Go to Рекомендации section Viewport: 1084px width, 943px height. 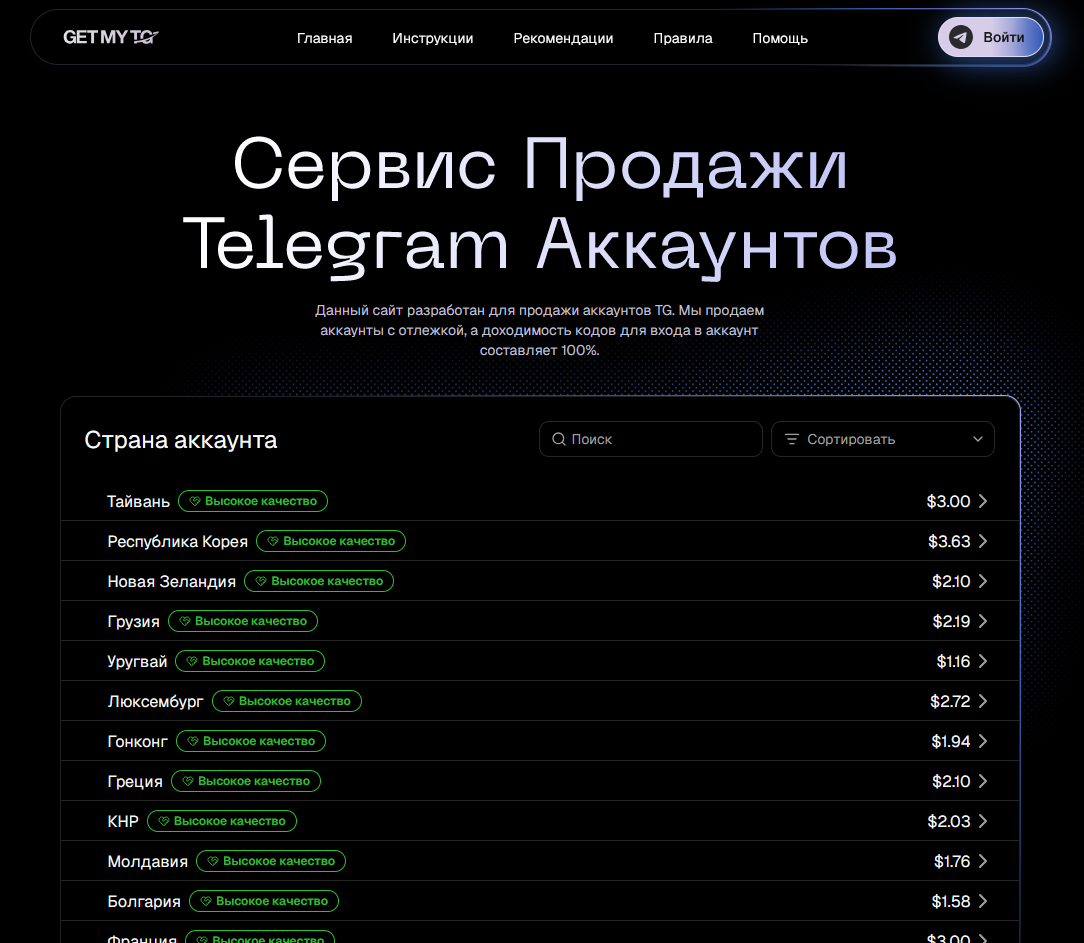click(563, 38)
